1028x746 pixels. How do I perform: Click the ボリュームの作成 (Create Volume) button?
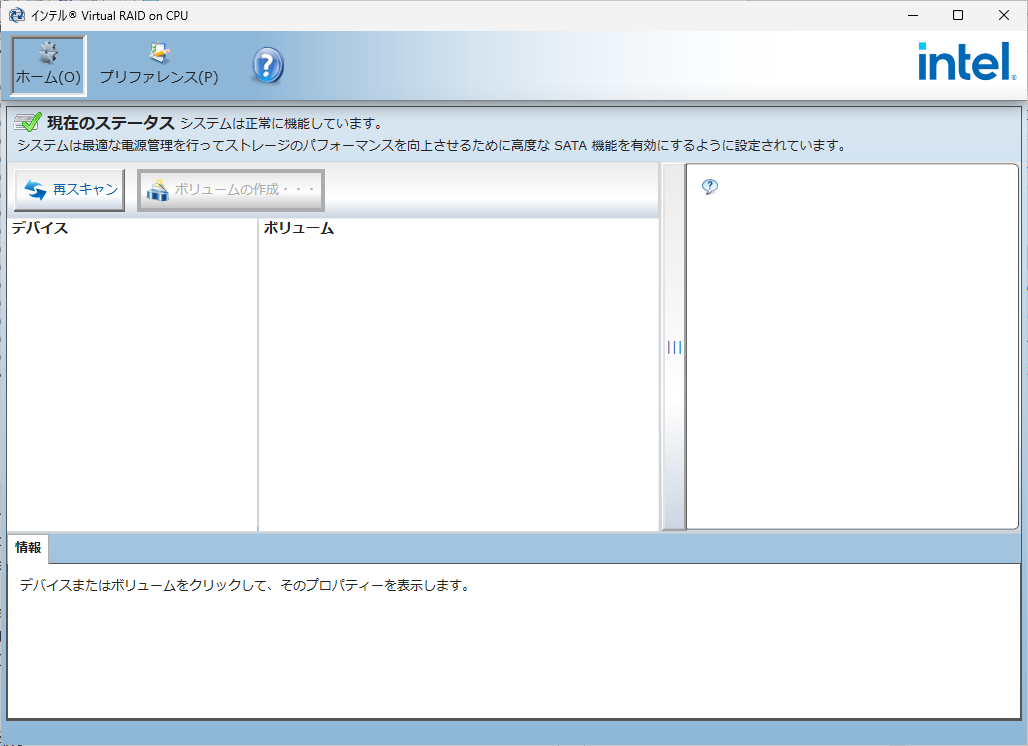click(231, 190)
